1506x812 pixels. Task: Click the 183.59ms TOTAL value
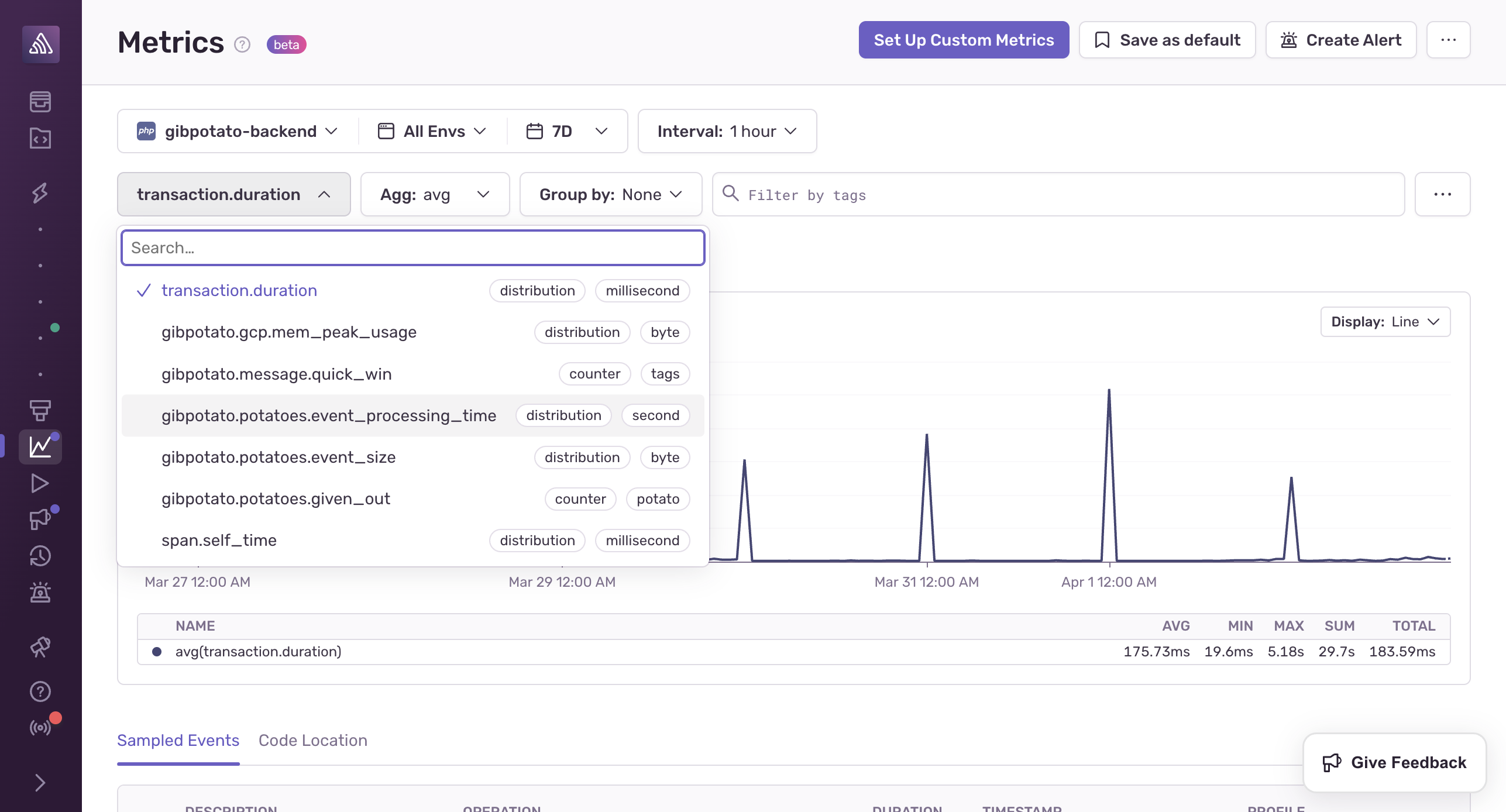click(x=1402, y=652)
